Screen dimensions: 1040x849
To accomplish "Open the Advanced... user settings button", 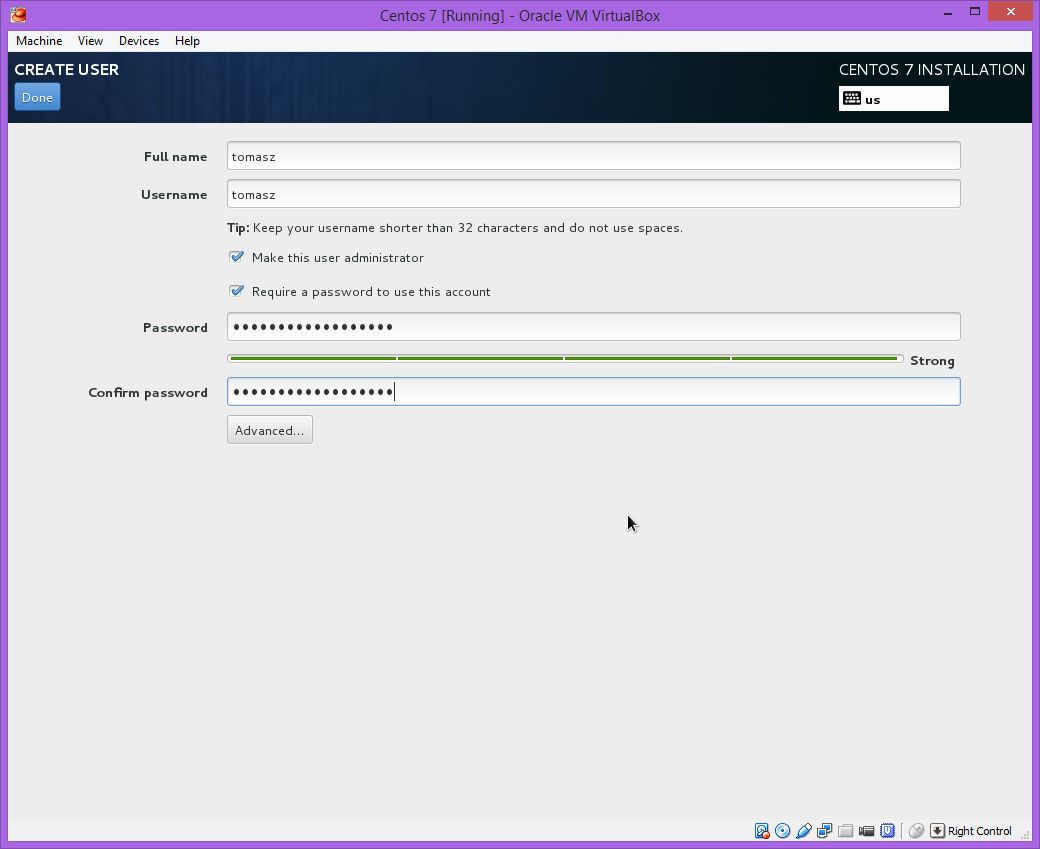I will click(269, 430).
